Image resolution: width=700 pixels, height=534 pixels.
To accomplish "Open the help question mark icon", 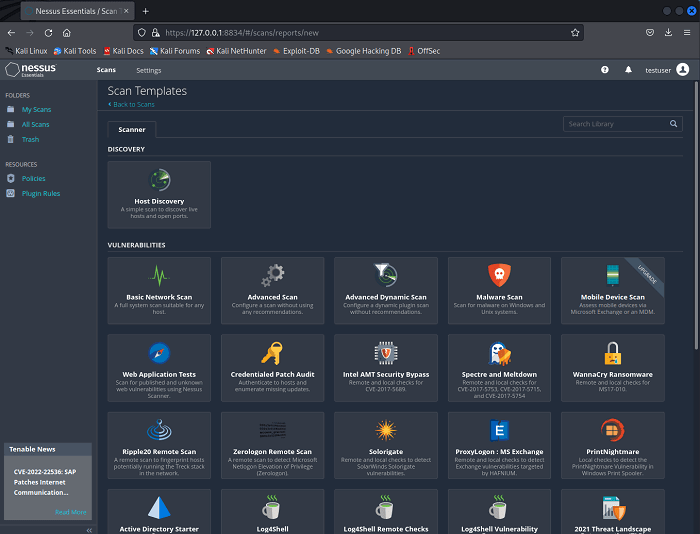I will click(x=604, y=70).
